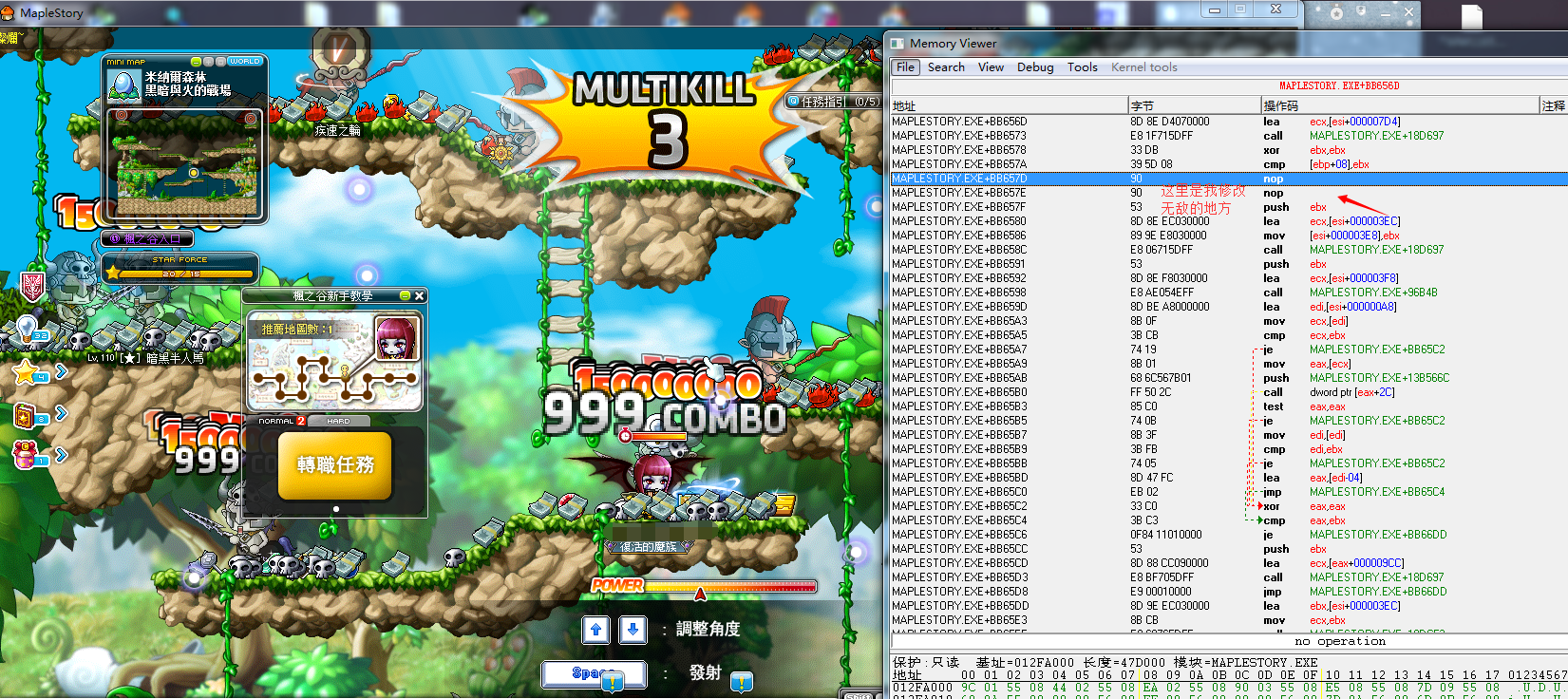Image resolution: width=1568 pixels, height=699 pixels.
Task: Switch to the HARD difficulty tab
Action: point(338,421)
